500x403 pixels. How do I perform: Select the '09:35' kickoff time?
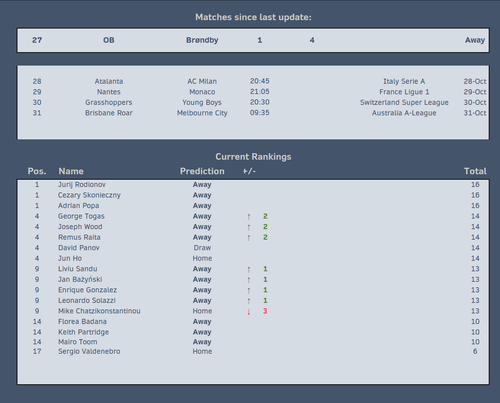coord(260,113)
